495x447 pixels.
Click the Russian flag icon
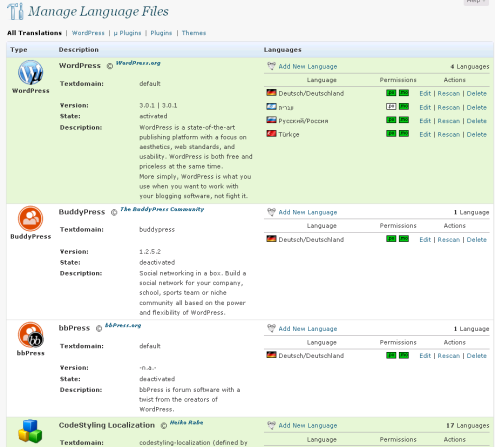[x=271, y=120]
